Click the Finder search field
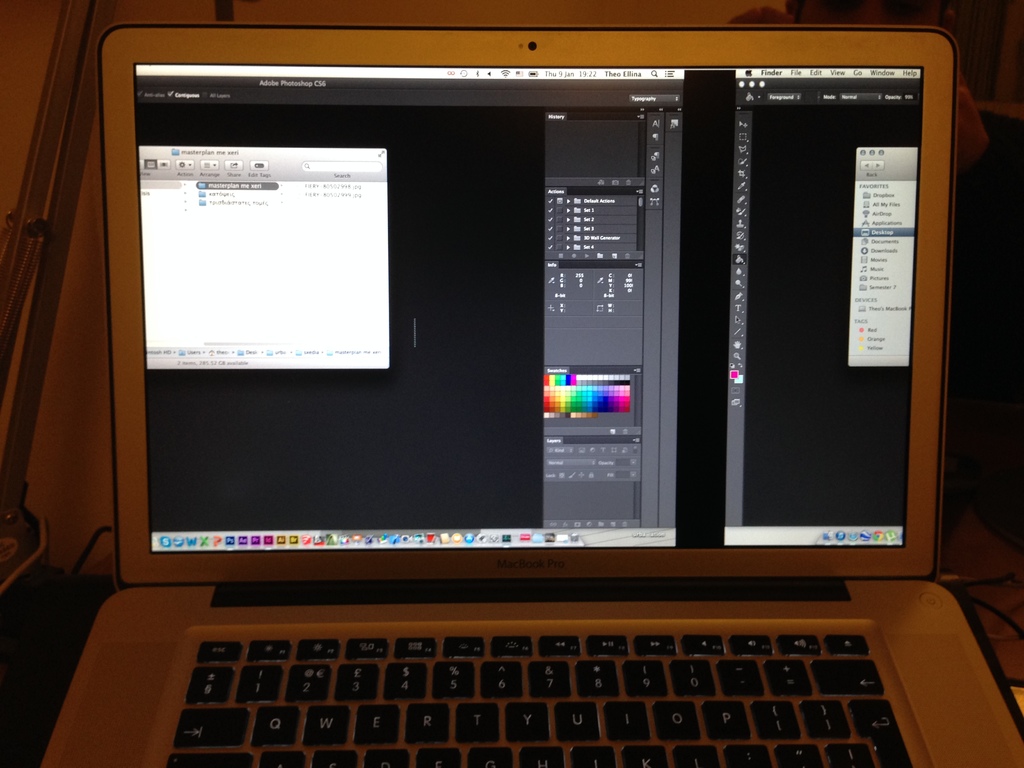This screenshot has width=1024, height=768. [x=342, y=166]
